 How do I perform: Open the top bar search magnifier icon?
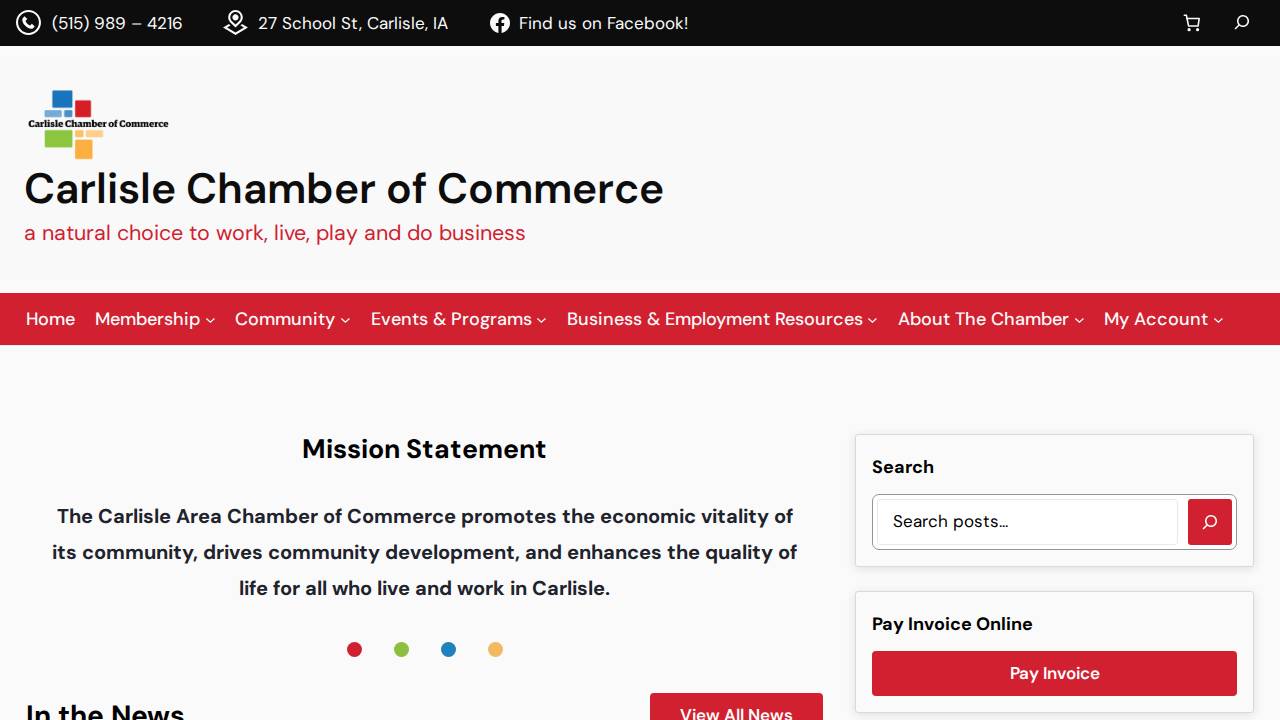1242,22
